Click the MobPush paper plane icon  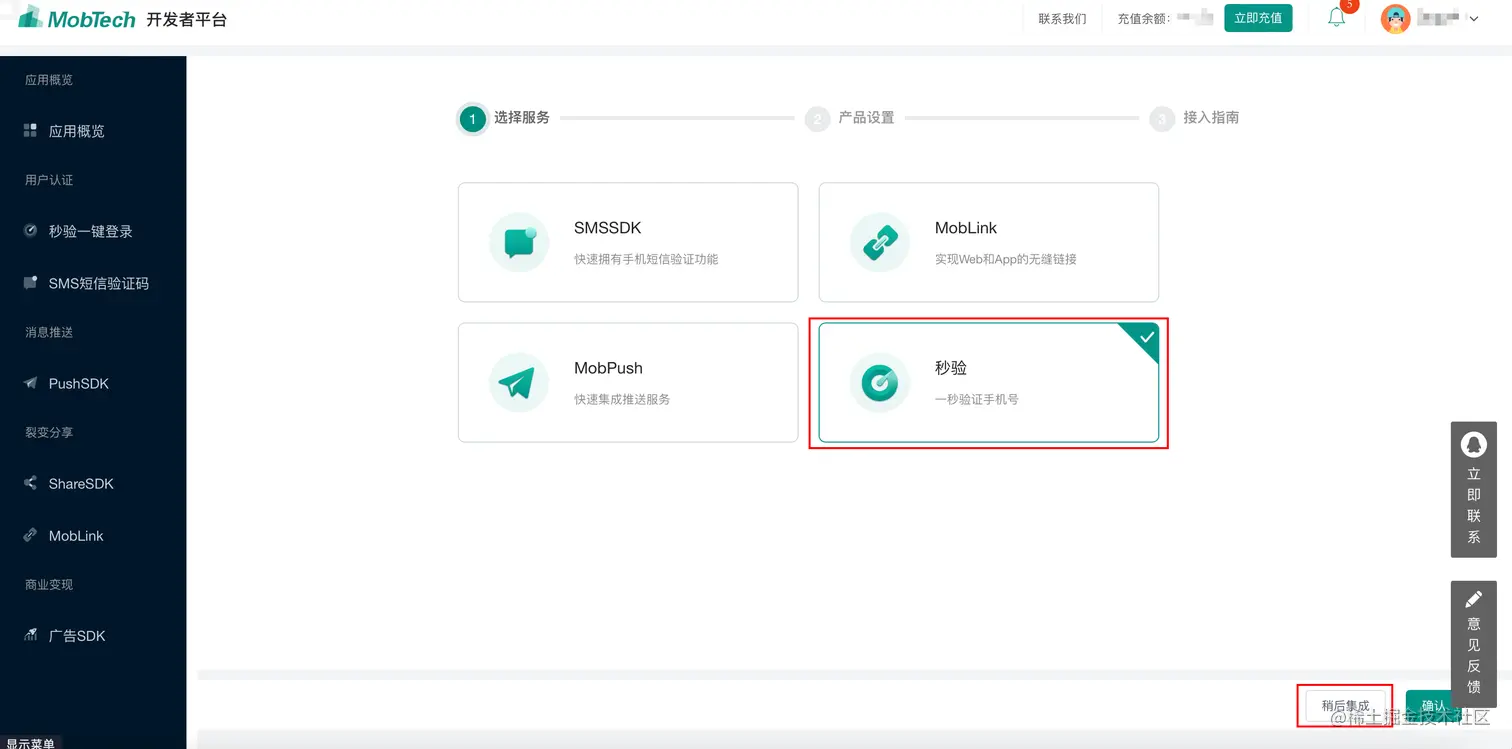pyautogui.click(x=519, y=382)
